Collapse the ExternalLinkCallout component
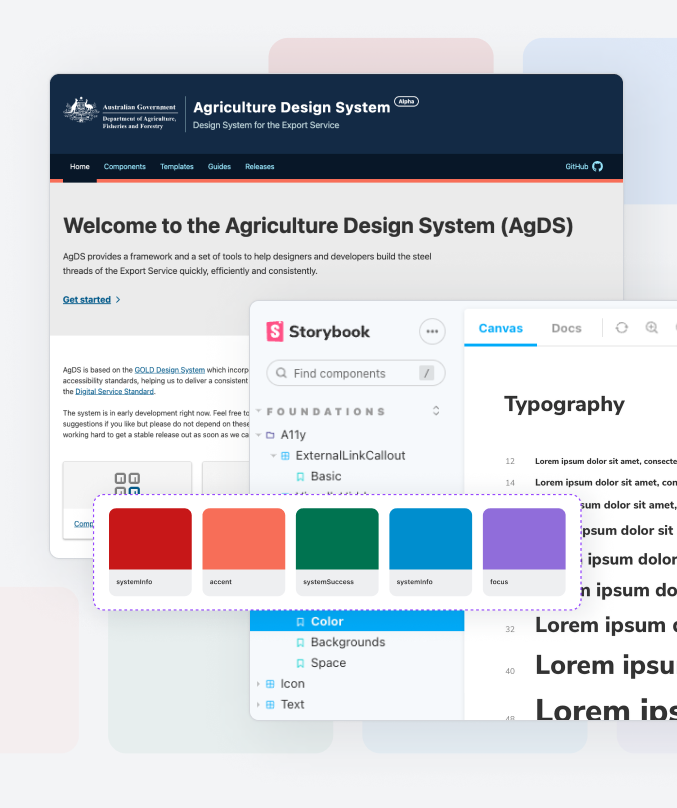Viewport: 677px width, 808px height. coord(274,456)
